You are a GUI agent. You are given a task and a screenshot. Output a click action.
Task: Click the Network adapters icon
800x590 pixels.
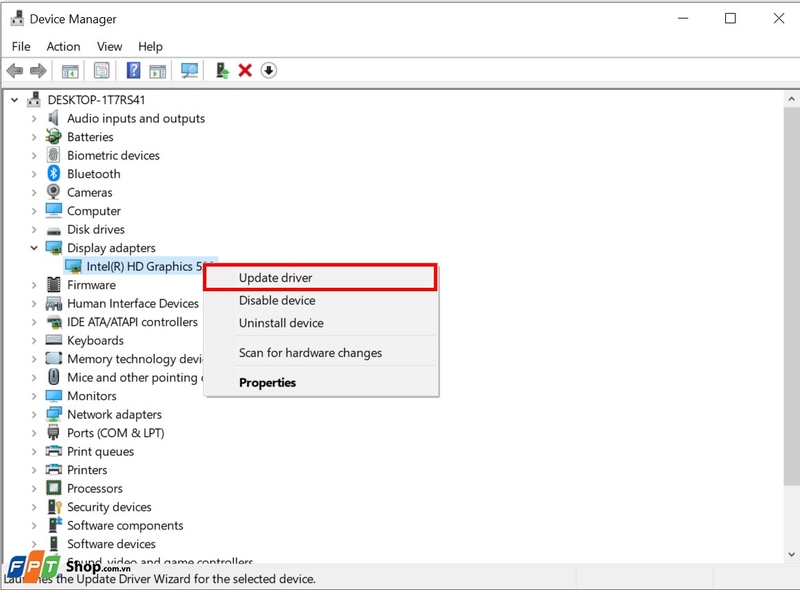(x=54, y=414)
